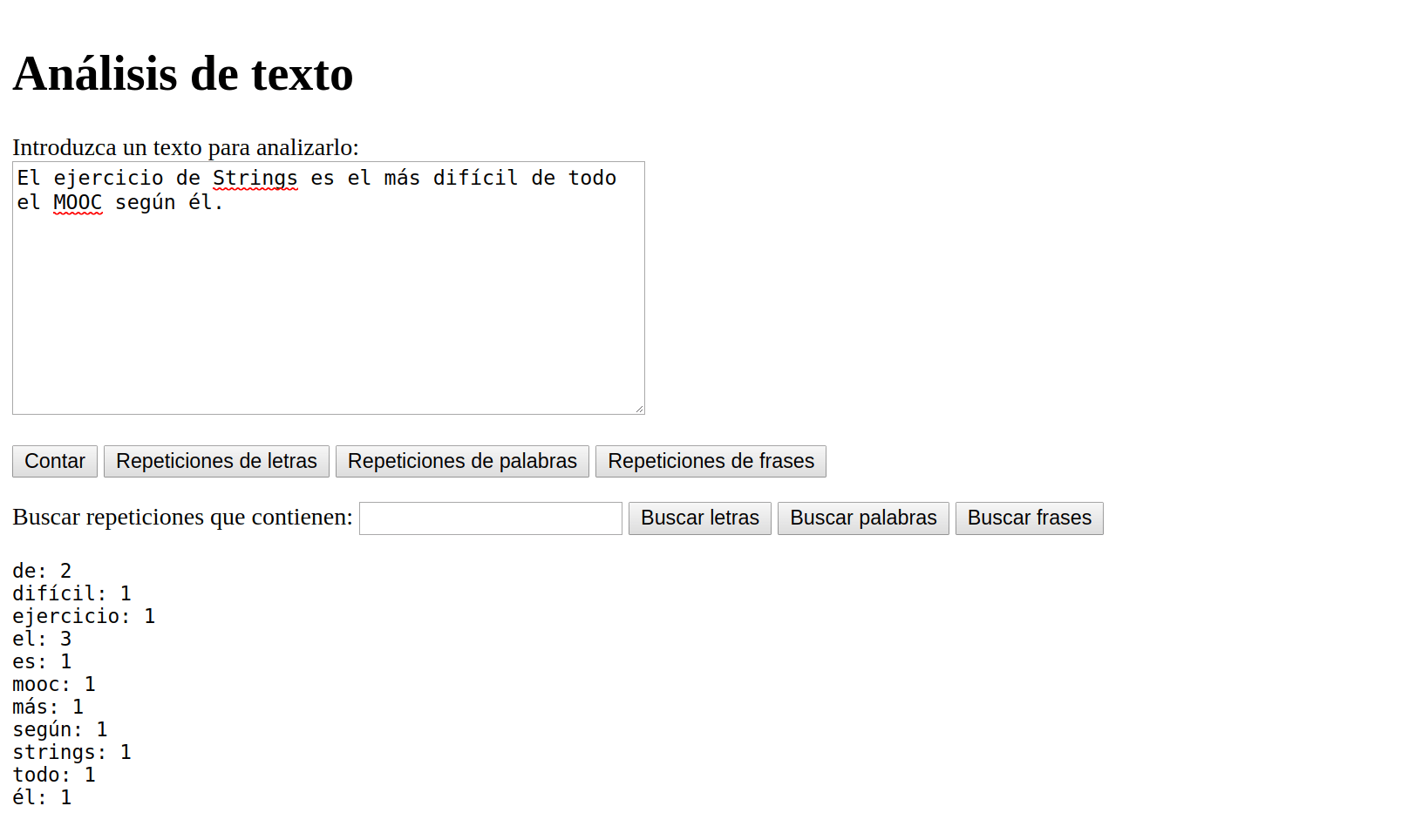
Task: Click result line 'ejercicio: 1'
Action: [x=84, y=616]
